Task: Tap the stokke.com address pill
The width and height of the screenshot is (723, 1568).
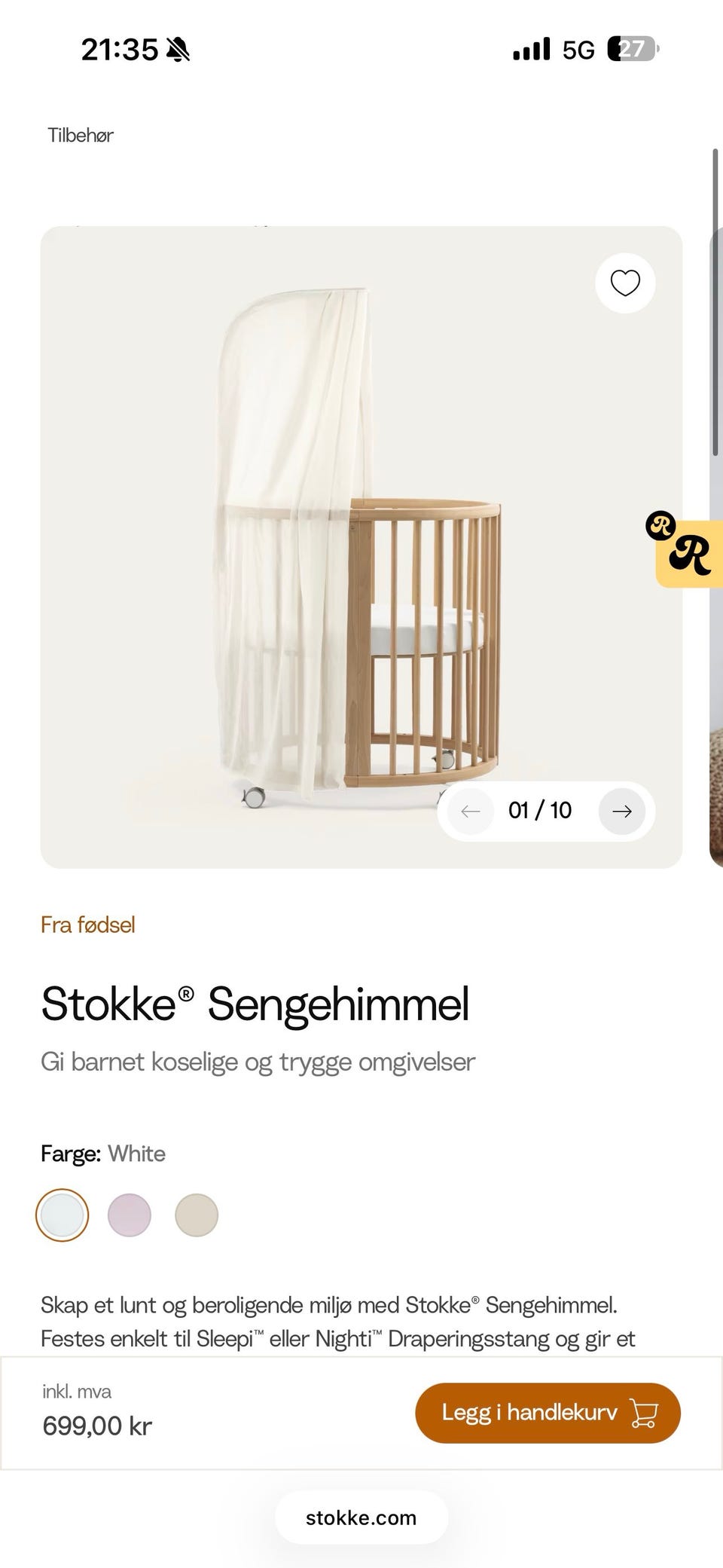Action: click(361, 1518)
